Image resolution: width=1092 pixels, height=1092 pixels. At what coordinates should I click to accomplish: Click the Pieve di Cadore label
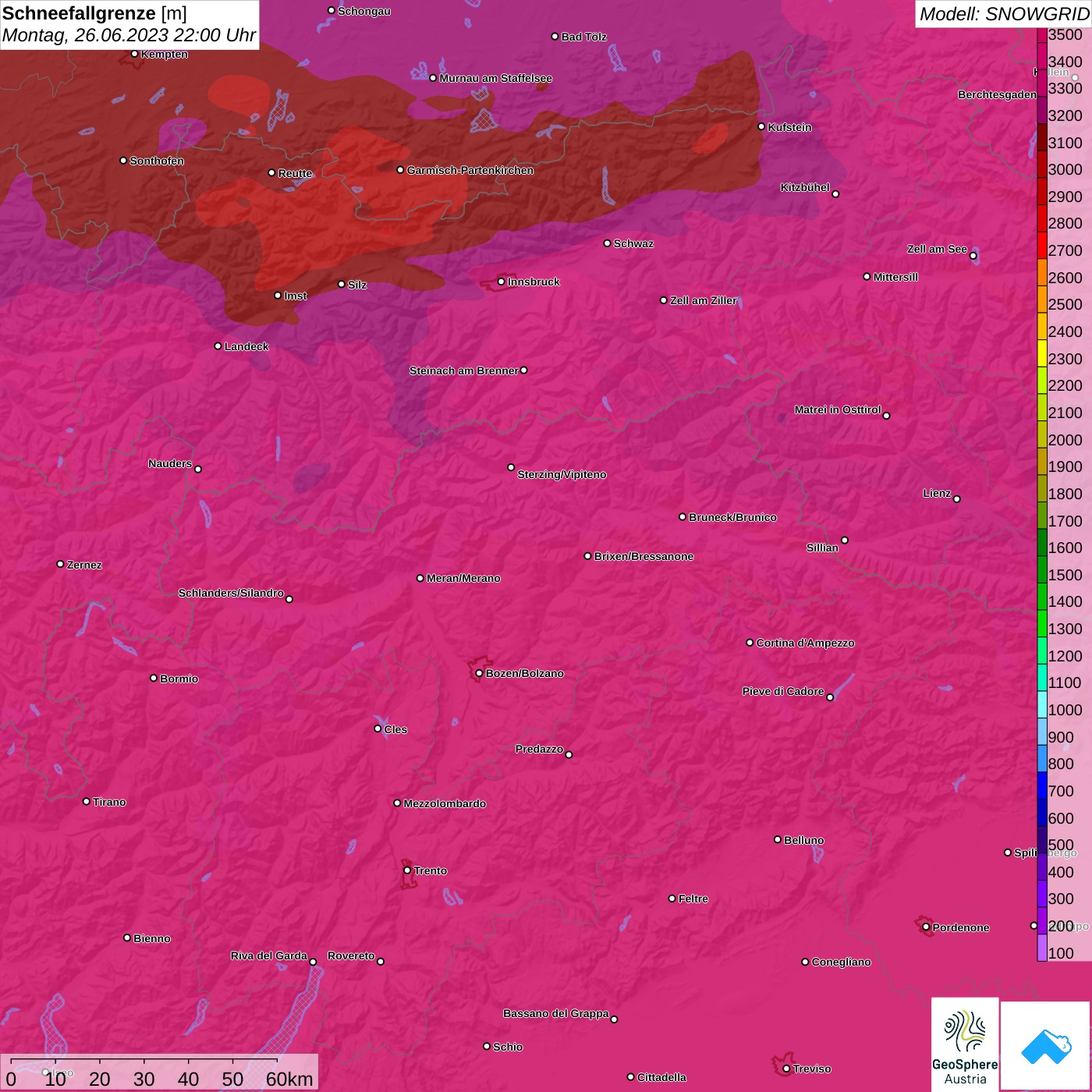coord(783,691)
